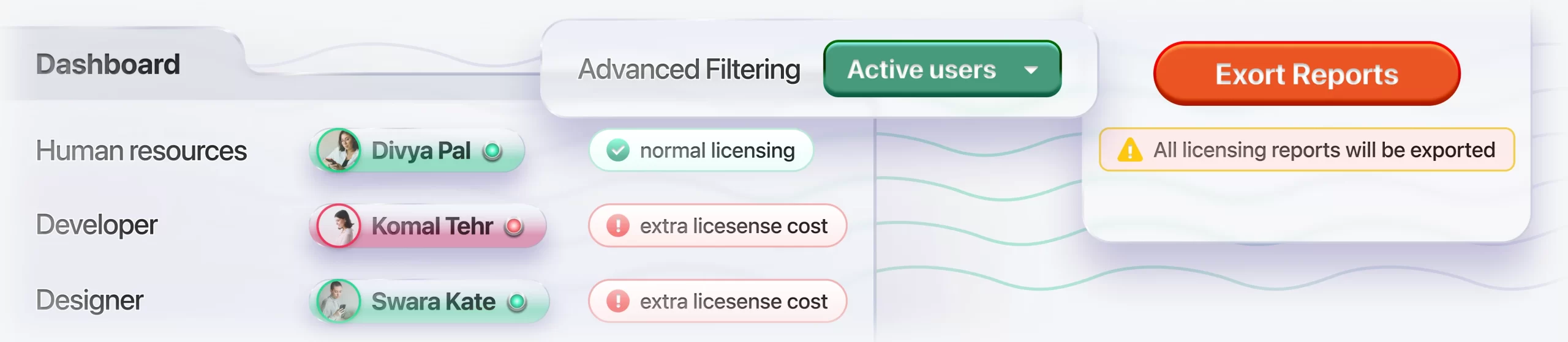Switch to the Dashboard tab
The width and height of the screenshot is (1568, 342).
pos(108,64)
